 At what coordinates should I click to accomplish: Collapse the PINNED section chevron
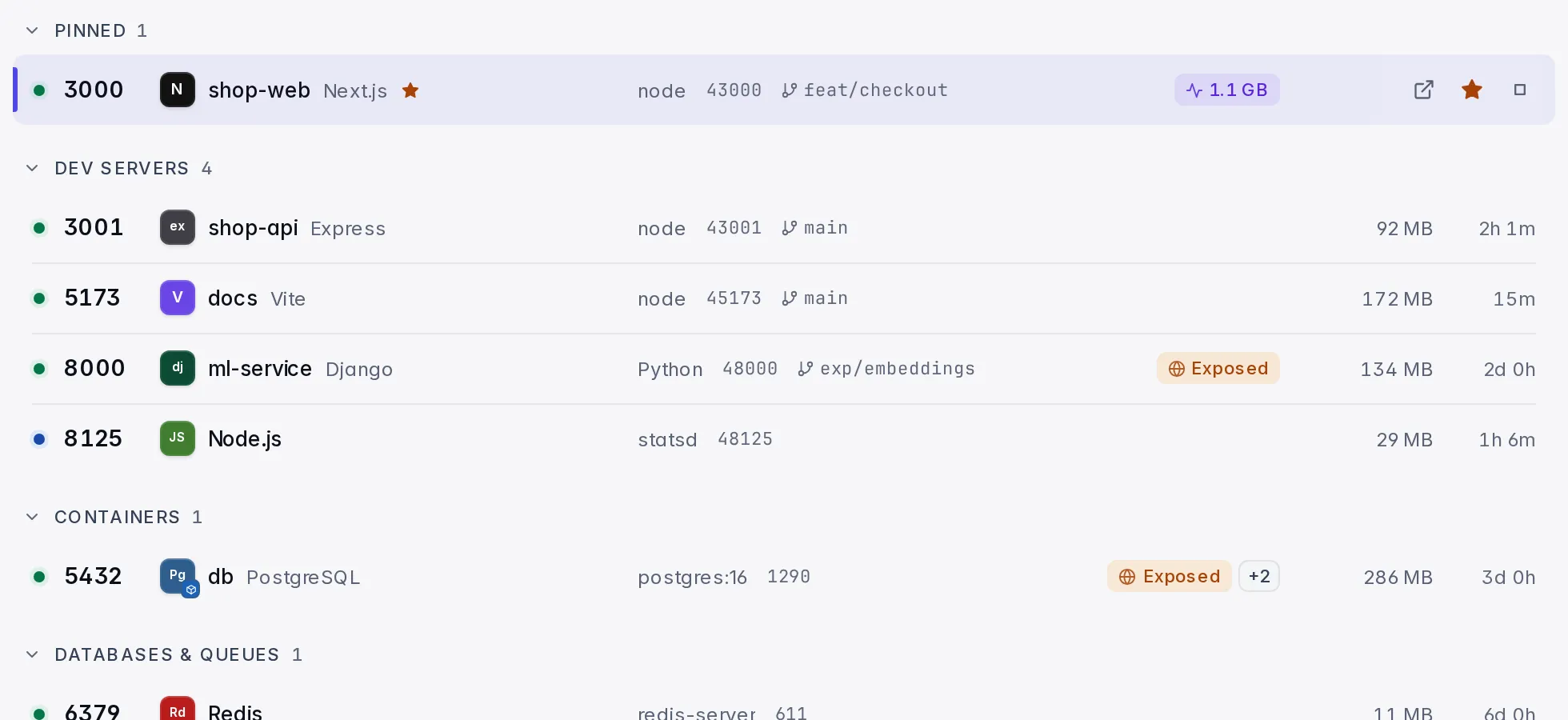click(32, 30)
